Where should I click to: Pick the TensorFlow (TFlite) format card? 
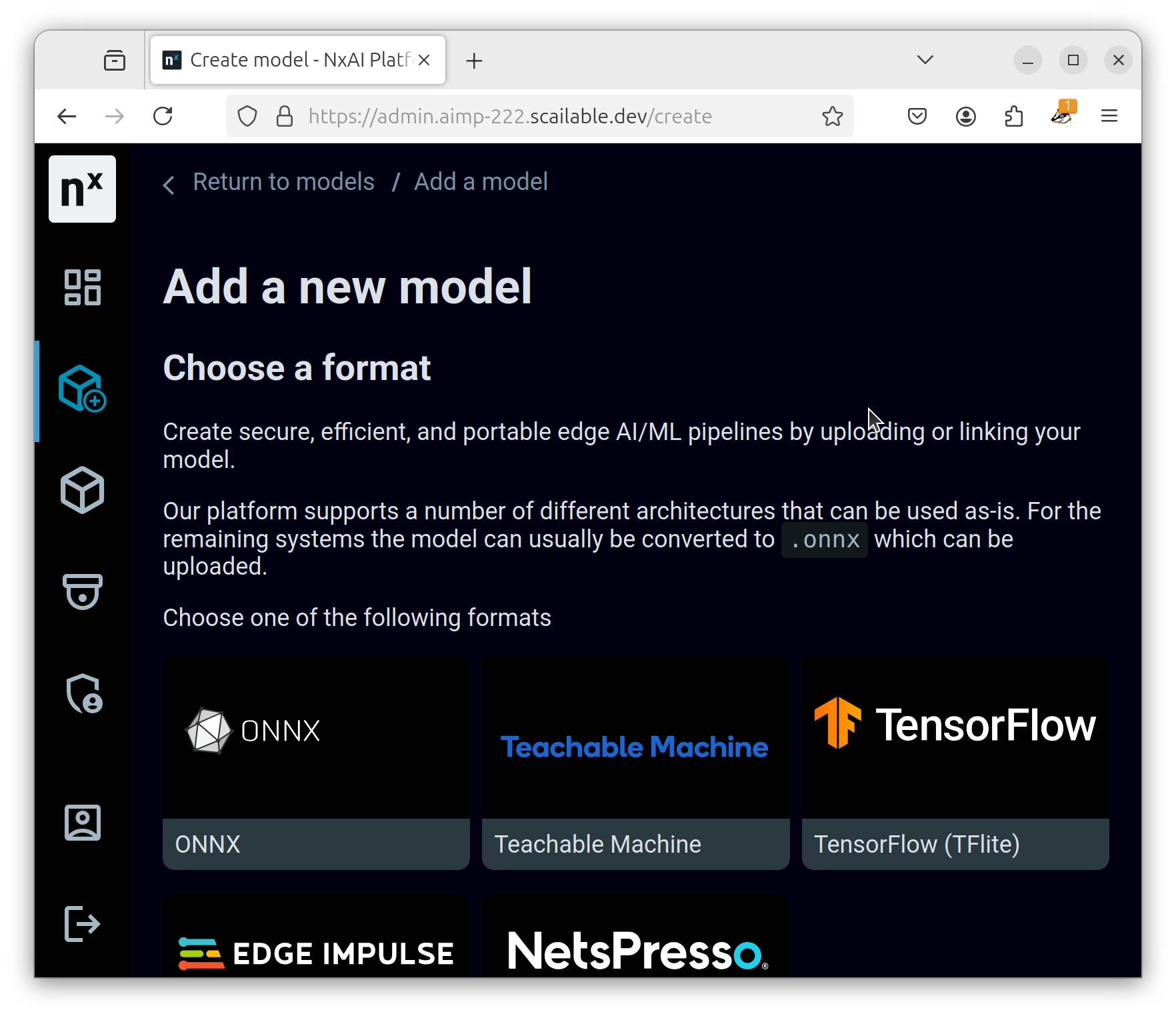(x=955, y=764)
